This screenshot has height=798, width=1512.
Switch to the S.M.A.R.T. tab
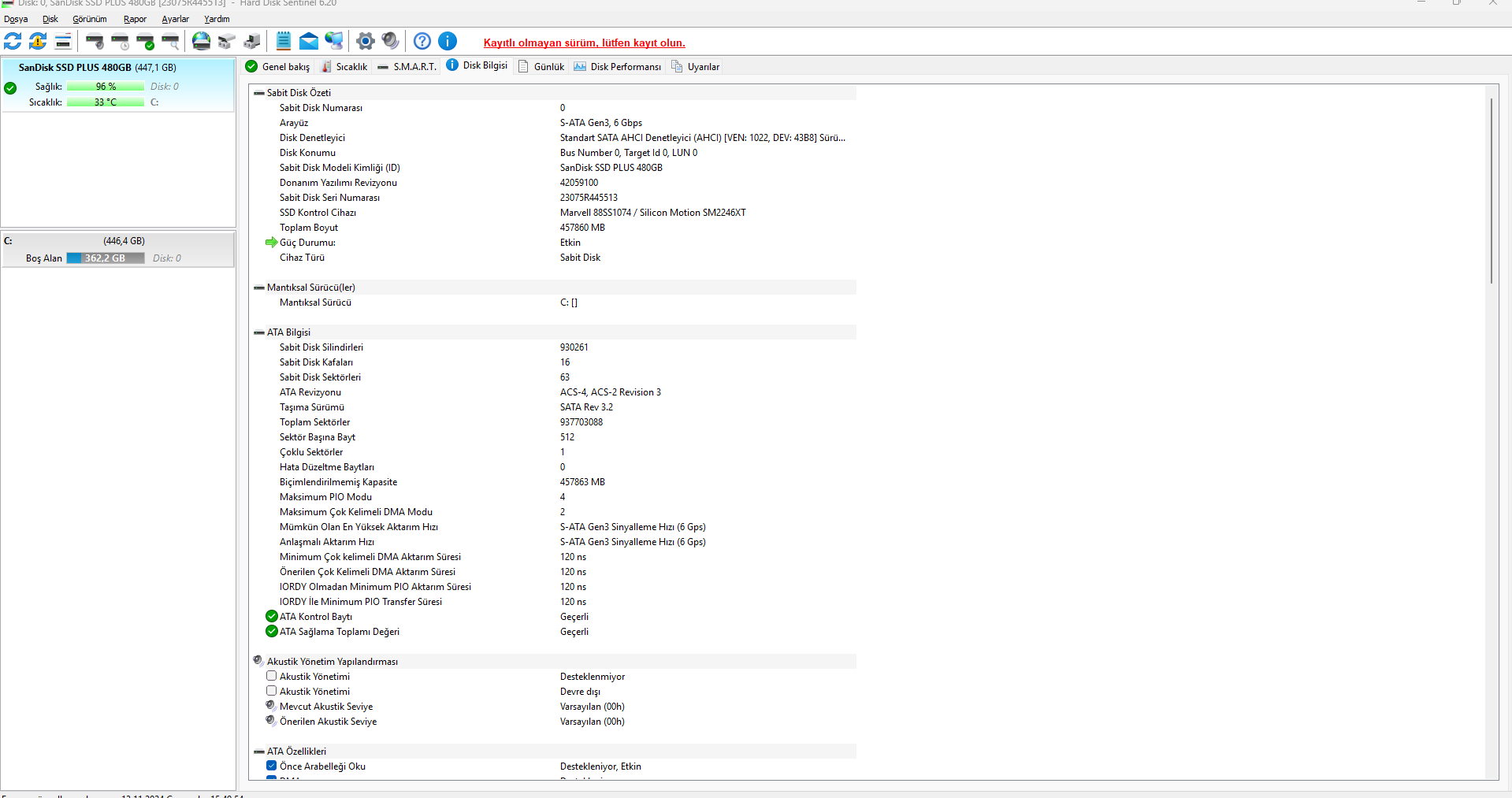point(407,67)
